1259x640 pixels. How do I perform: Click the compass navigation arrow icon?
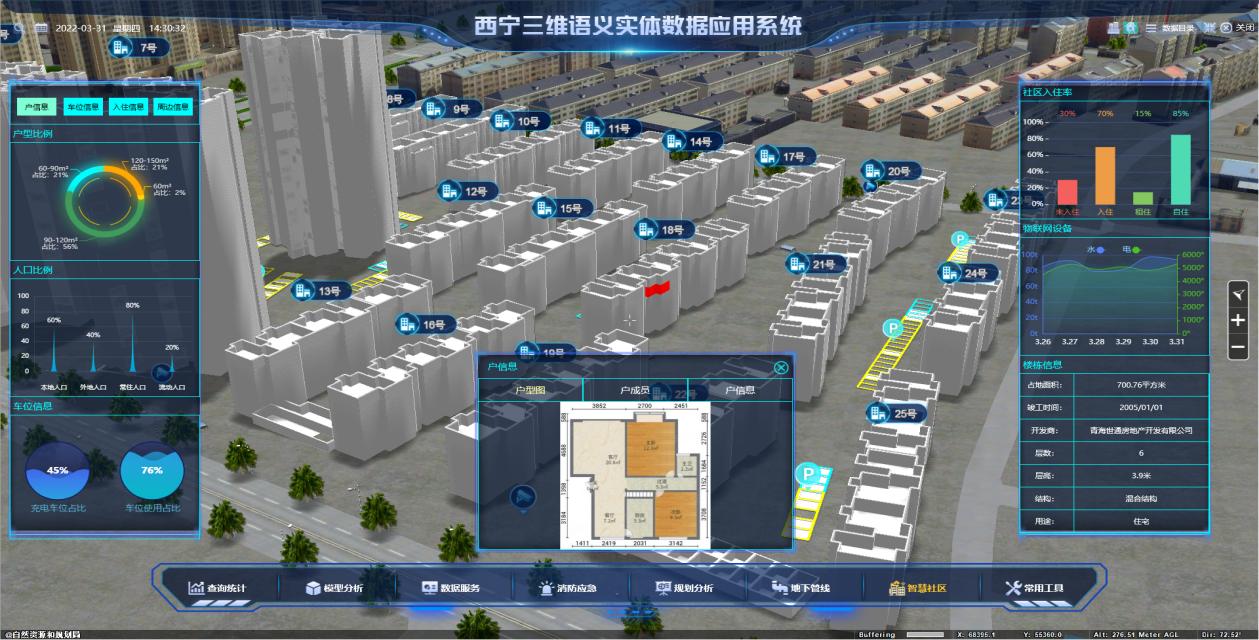pyautogui.click(x=1238, y=294)
